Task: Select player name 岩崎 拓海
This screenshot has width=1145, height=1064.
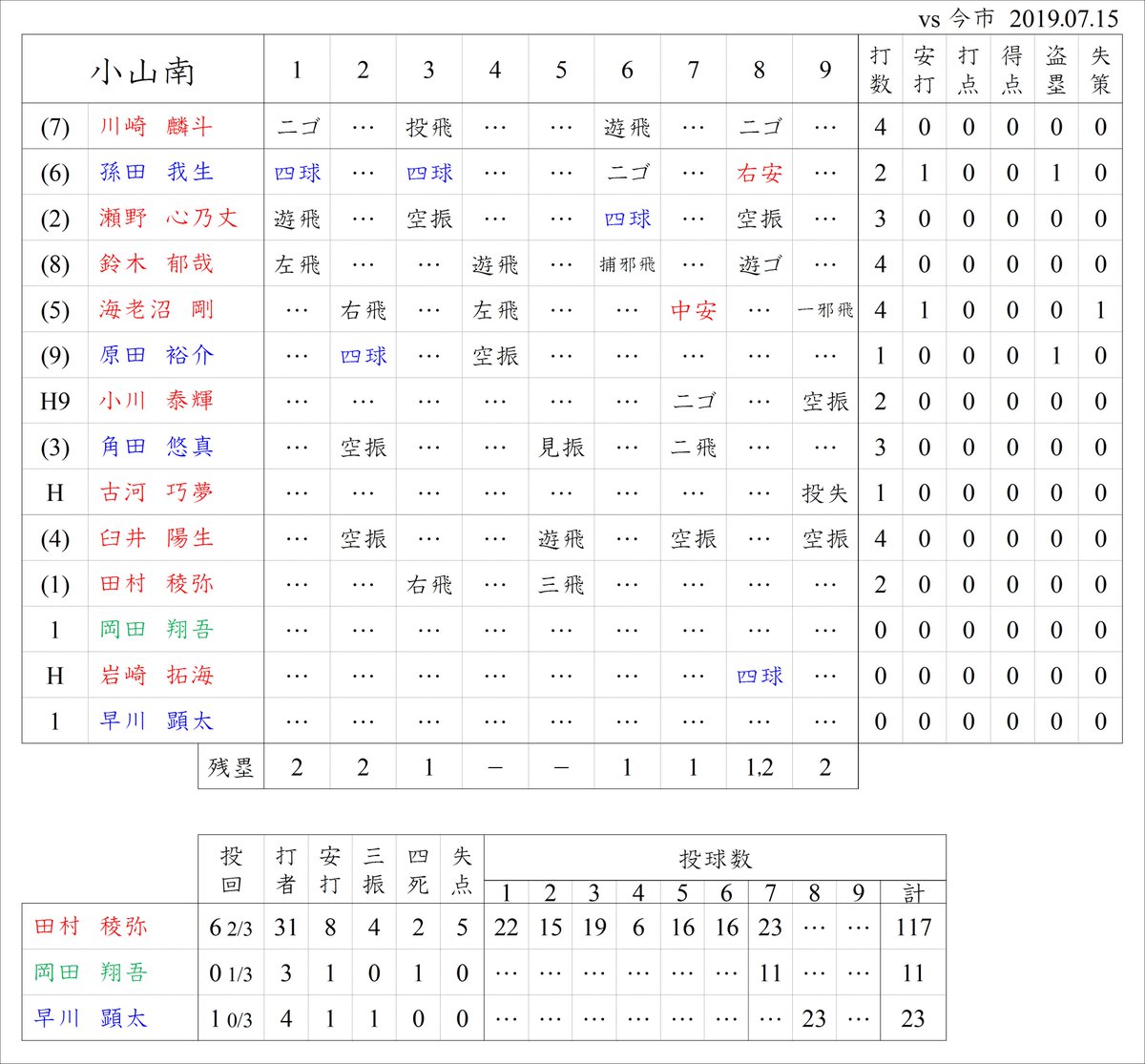Action: pos(156,676)
